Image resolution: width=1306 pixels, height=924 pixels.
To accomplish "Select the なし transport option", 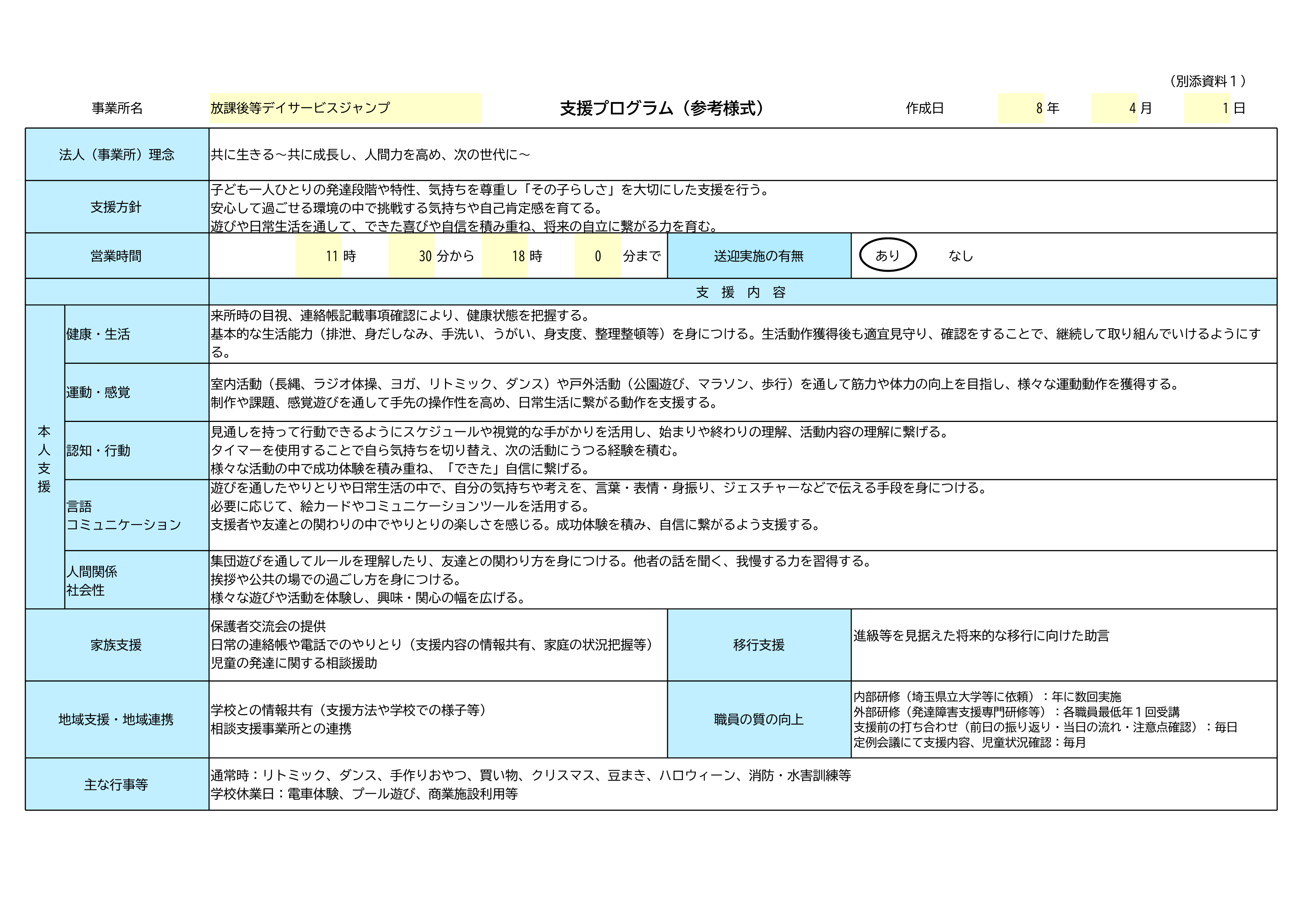I will (x=960, y=256).
